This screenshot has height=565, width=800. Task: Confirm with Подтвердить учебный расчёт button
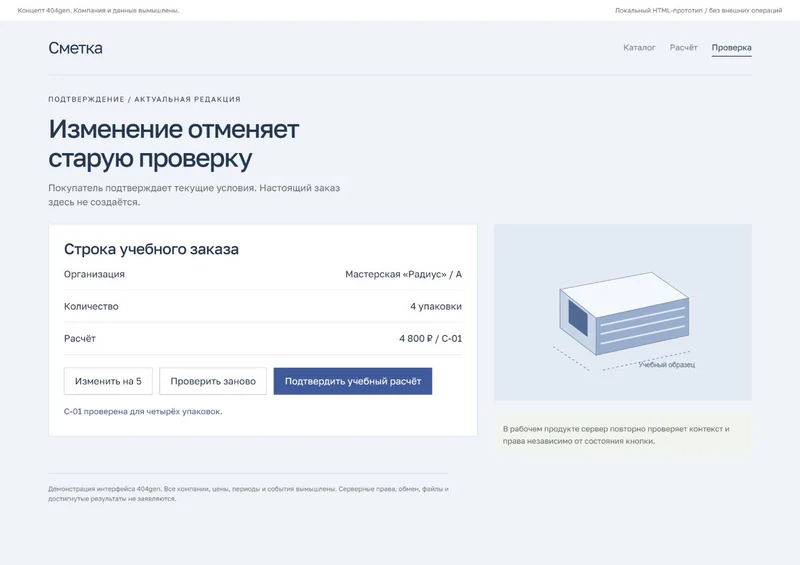(353, 381)
